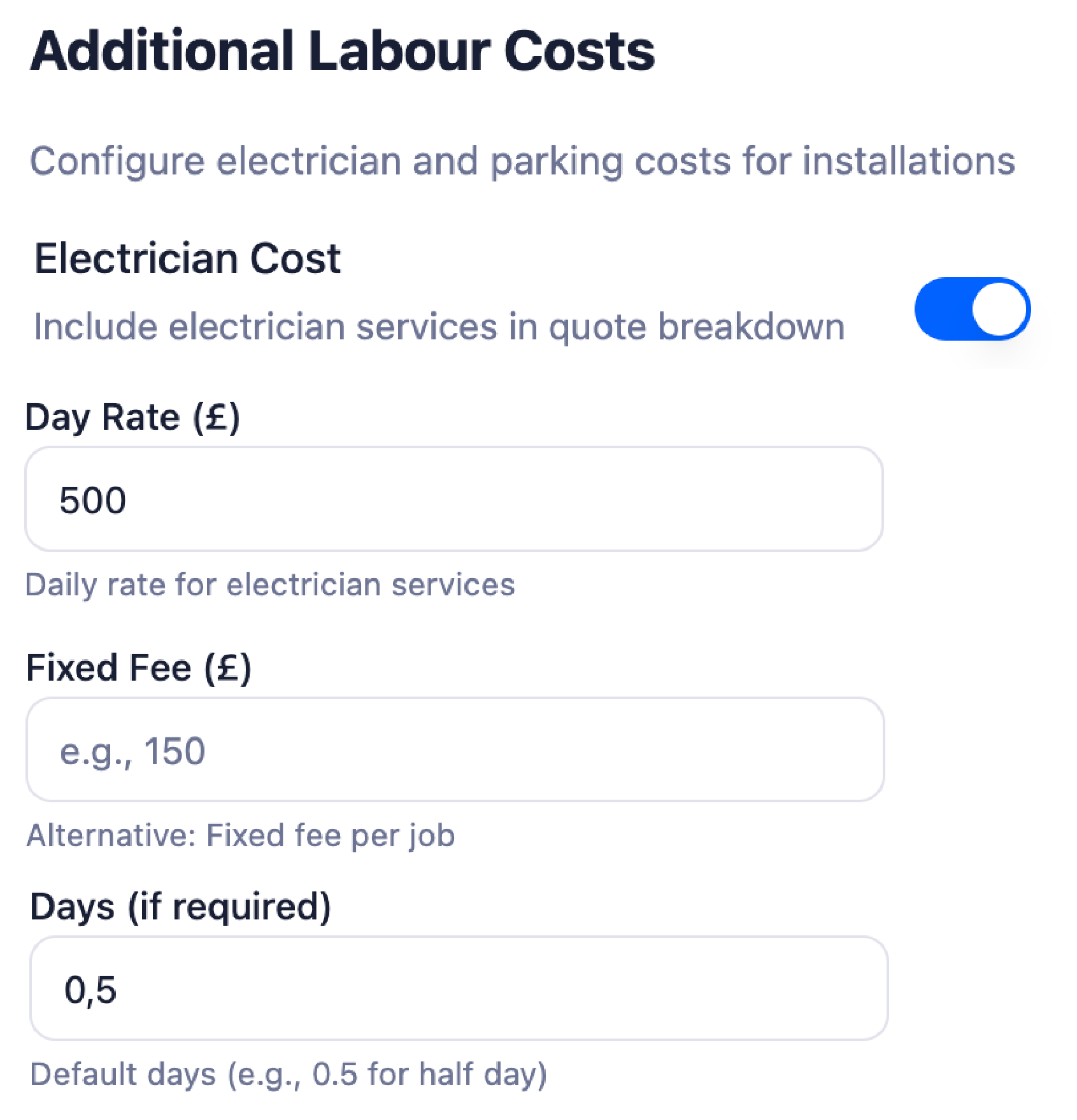The height and width of the screenshot is (1120, 1077).
Task: Click 'Include electrician services in quote breakdown' text
Action: tap(439, 327)
